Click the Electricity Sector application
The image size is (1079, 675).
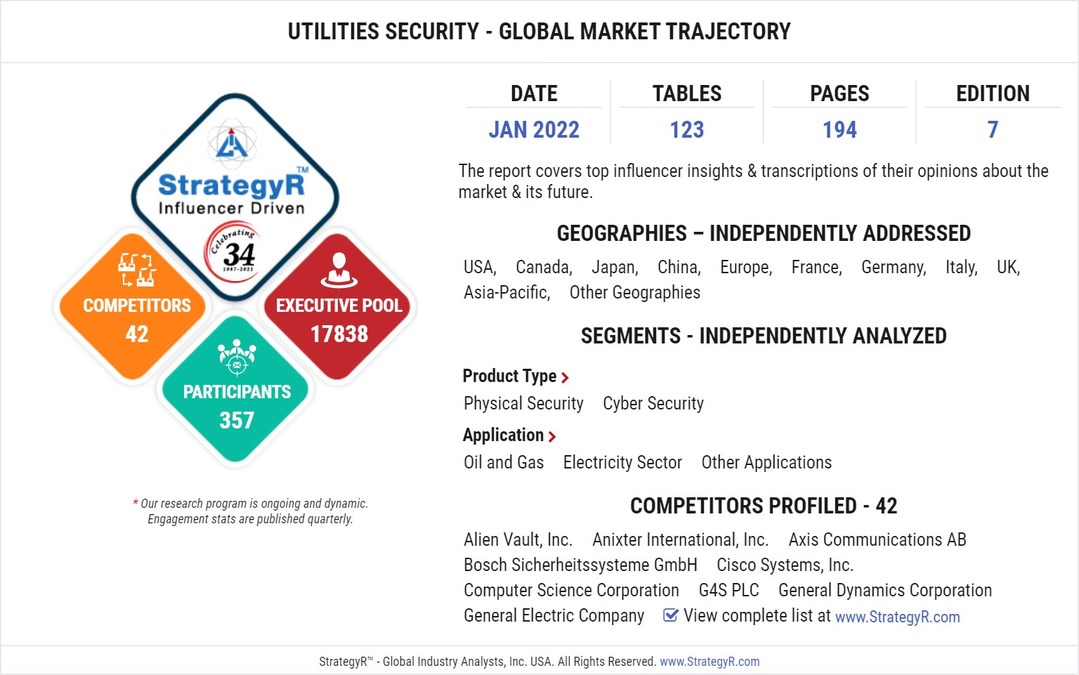click(x=622, y=462)
